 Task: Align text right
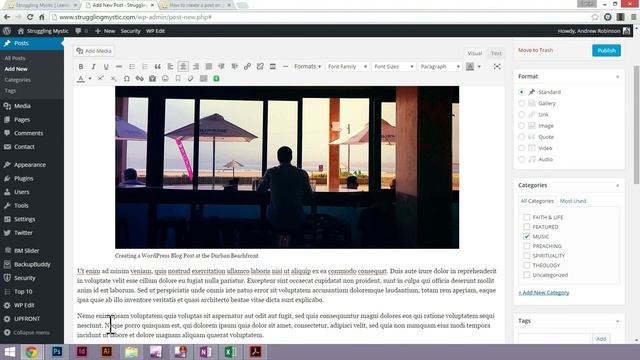click(196, 67)
